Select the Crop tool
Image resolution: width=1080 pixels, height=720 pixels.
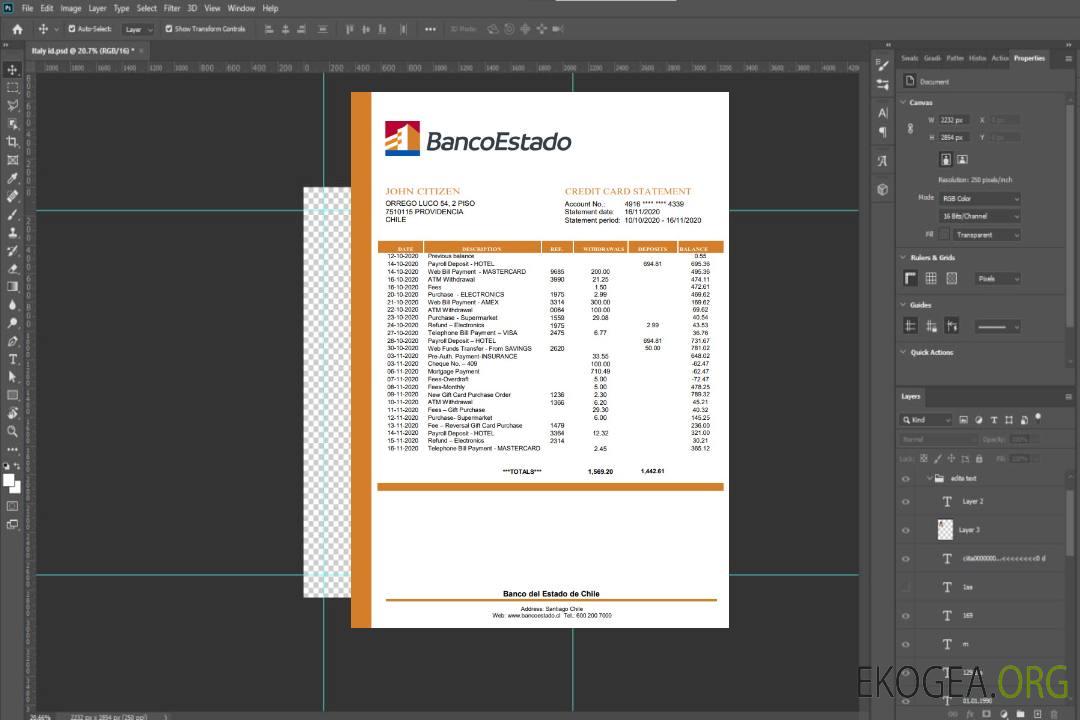12,142
